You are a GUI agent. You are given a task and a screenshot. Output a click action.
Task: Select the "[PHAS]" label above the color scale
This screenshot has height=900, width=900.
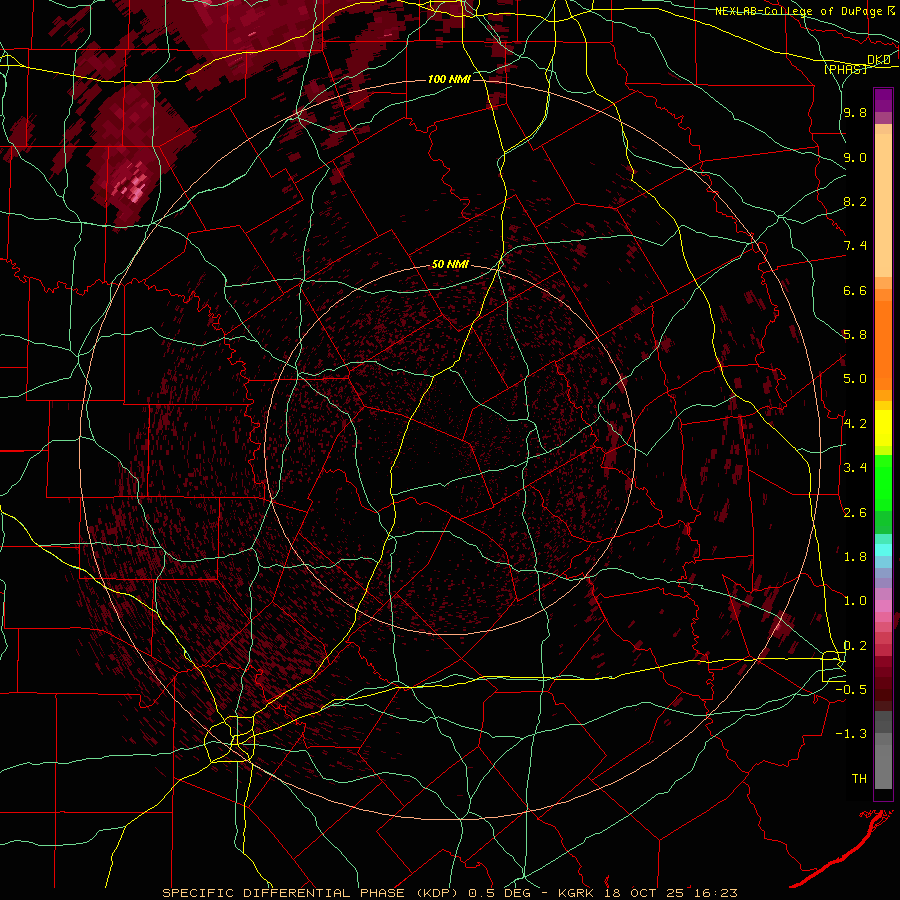point(845,69)
